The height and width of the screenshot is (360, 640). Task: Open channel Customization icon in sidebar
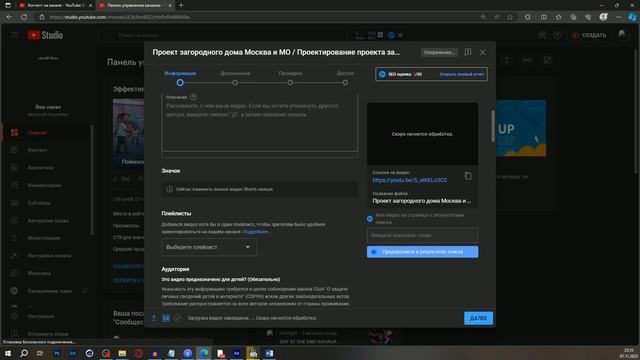click(14, 256)
